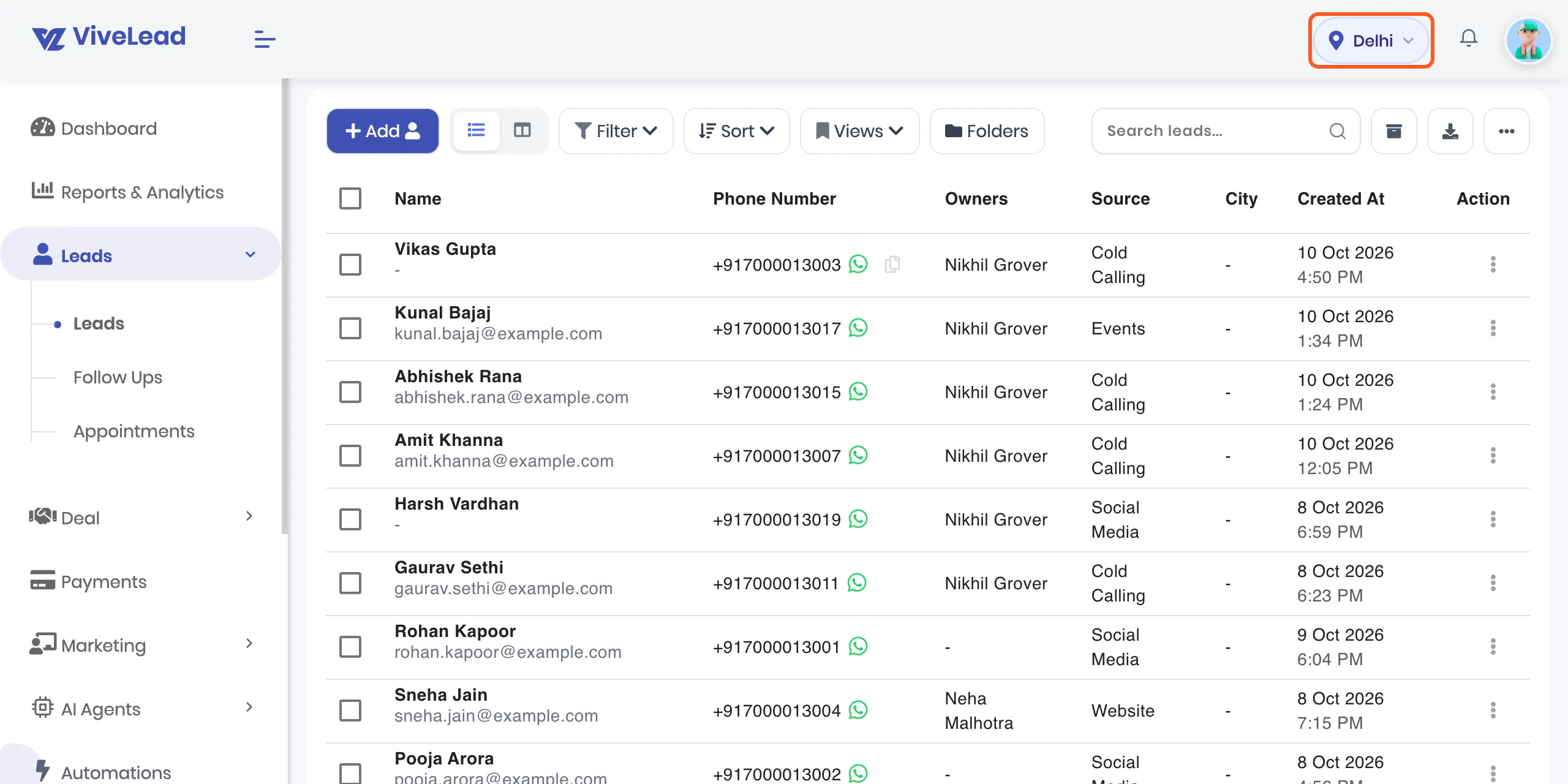Open the more options ellipsis in toolbar
This screenshot has height=784, width=1568.
click(1506, 131)
